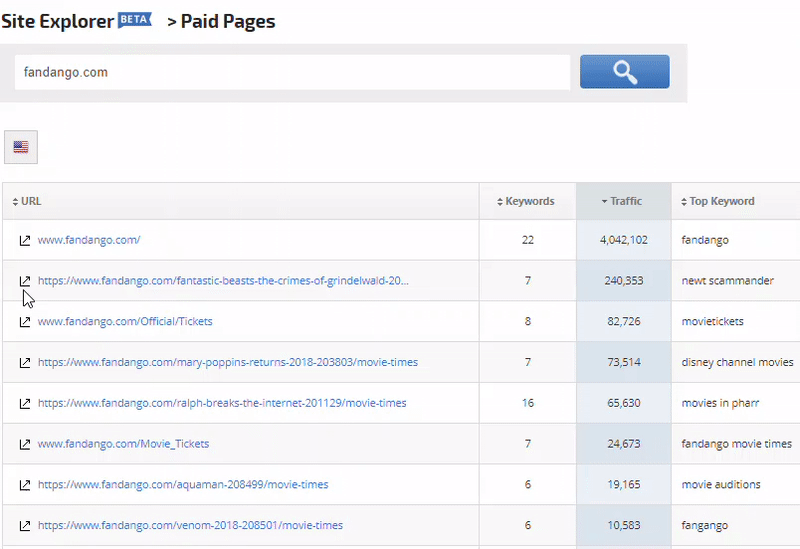
Task: Click external link icon beside Official/Tickets URL
Action: click(x=25, y=322)
